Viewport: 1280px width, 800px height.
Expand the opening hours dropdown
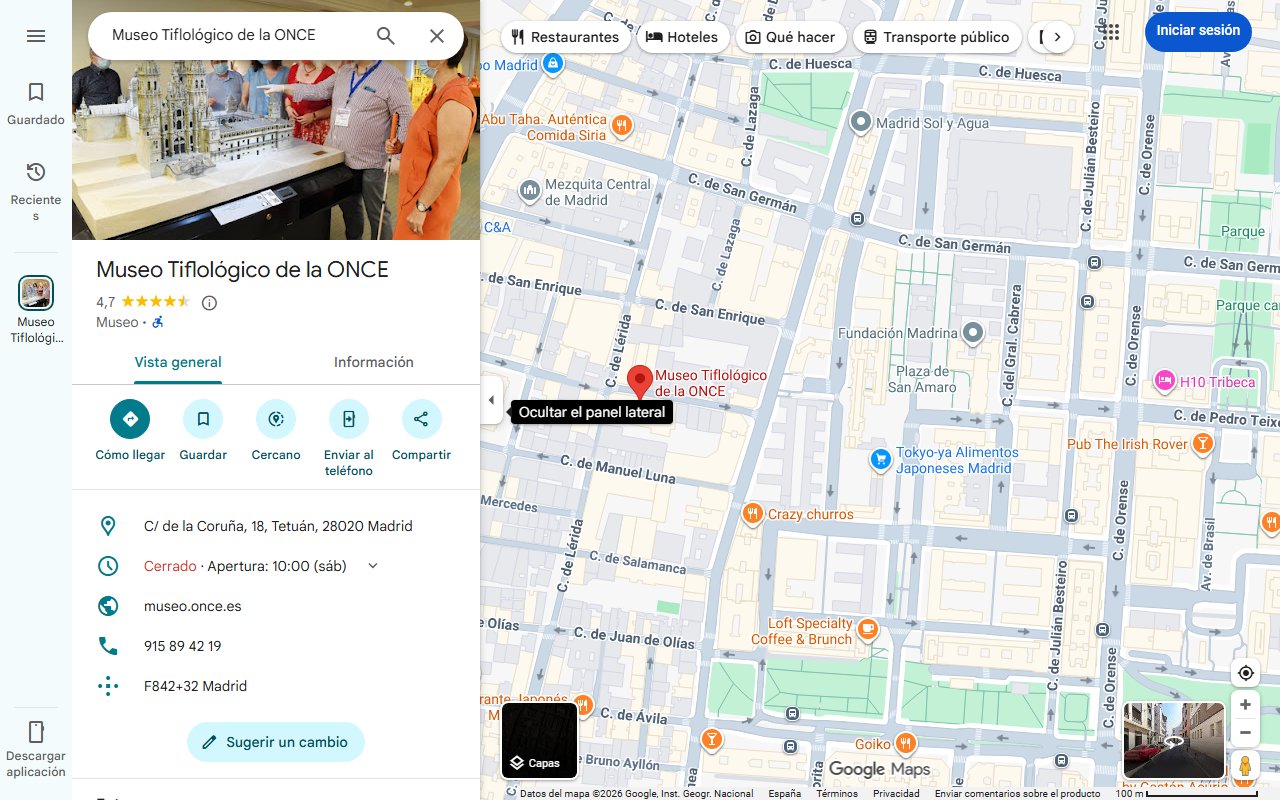click(x=373, y=566)
